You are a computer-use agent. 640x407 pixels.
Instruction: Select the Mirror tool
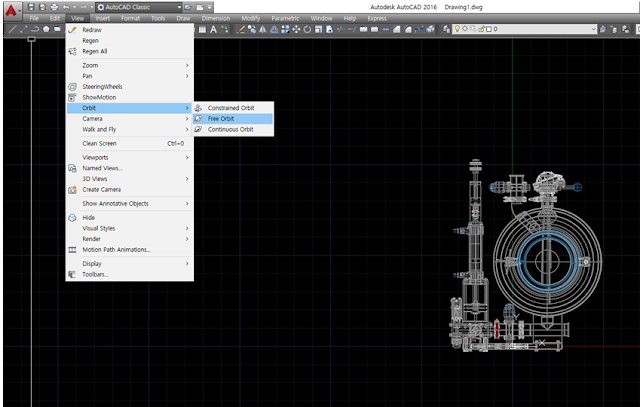[x=262, y=29]
